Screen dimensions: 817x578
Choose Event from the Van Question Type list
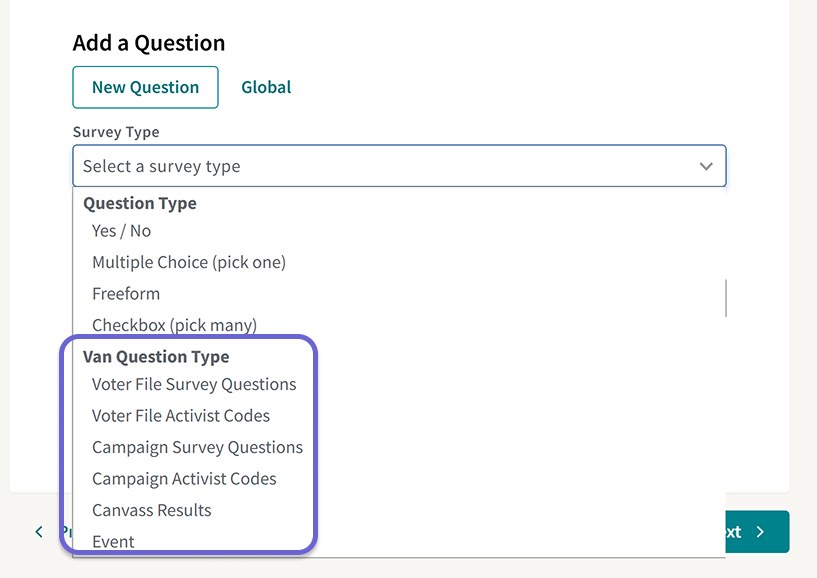(113, 541)
